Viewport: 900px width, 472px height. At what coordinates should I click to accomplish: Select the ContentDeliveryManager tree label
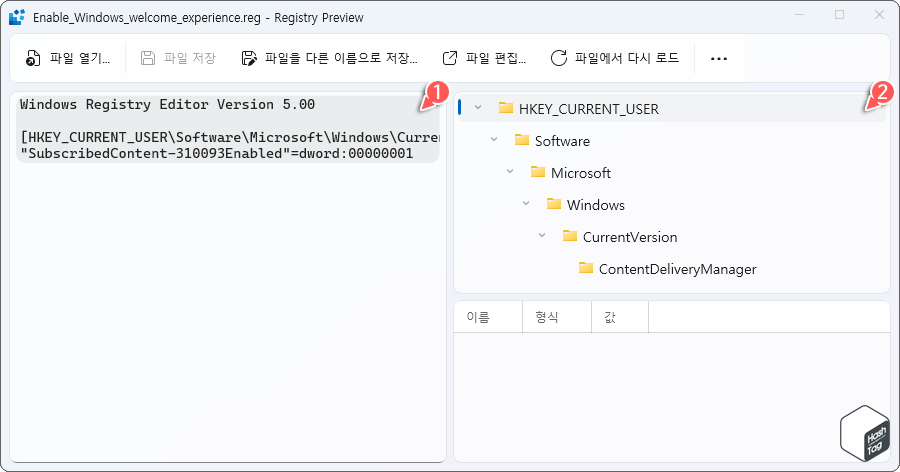click(x=678, y=269)
